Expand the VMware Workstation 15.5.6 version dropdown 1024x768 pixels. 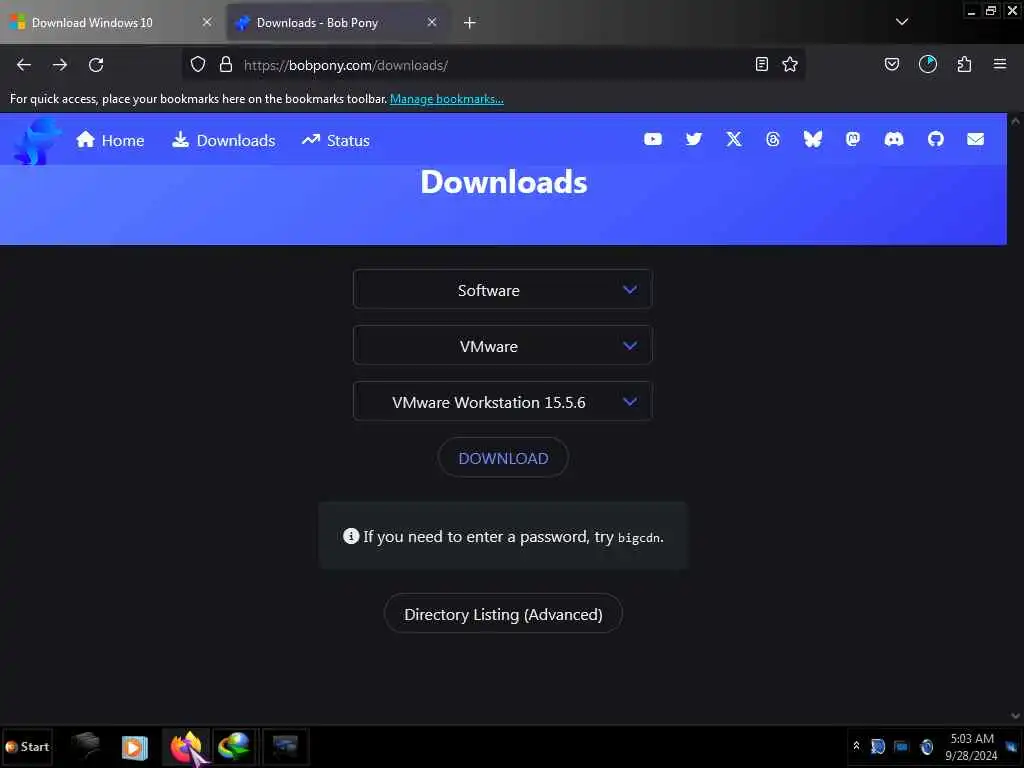click(x=502, y=402)
